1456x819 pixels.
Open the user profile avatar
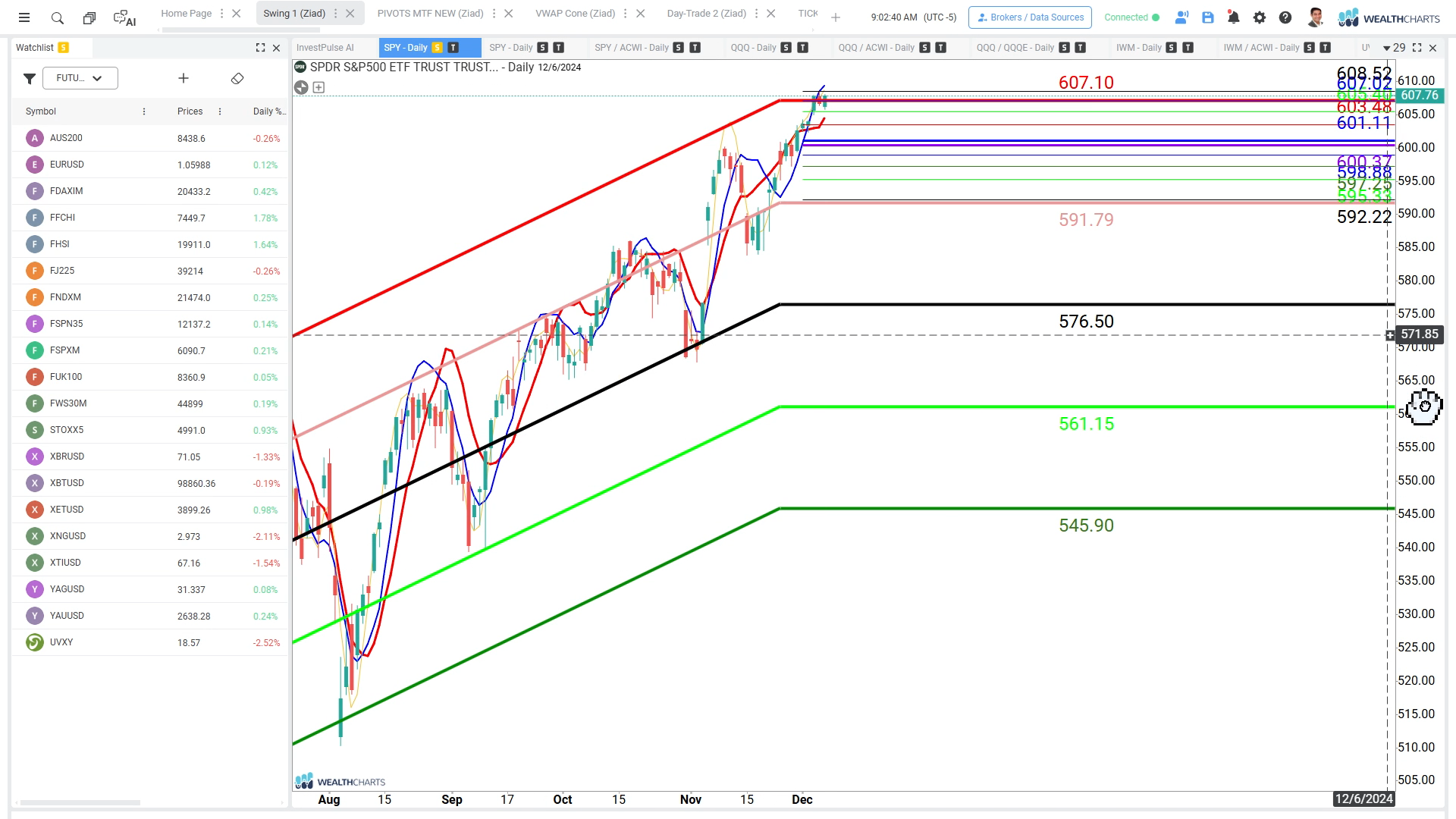click(1316, 17)
